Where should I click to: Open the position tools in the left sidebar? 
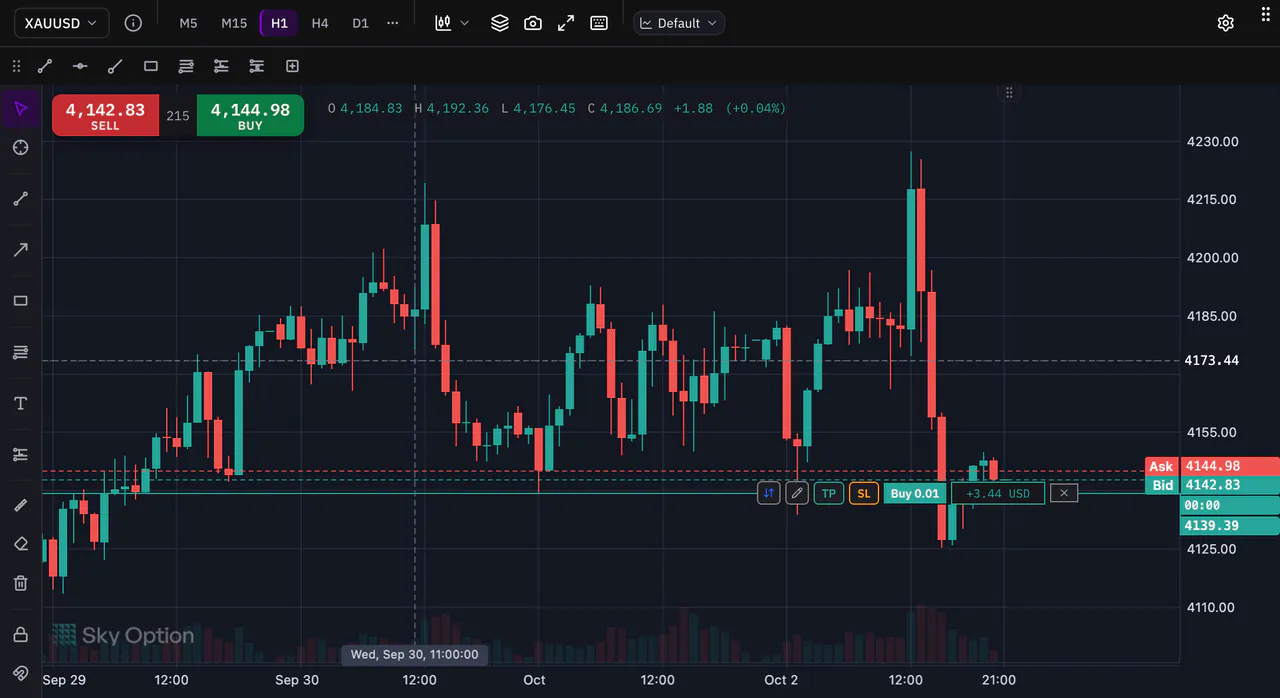click(x=21, y=454)
